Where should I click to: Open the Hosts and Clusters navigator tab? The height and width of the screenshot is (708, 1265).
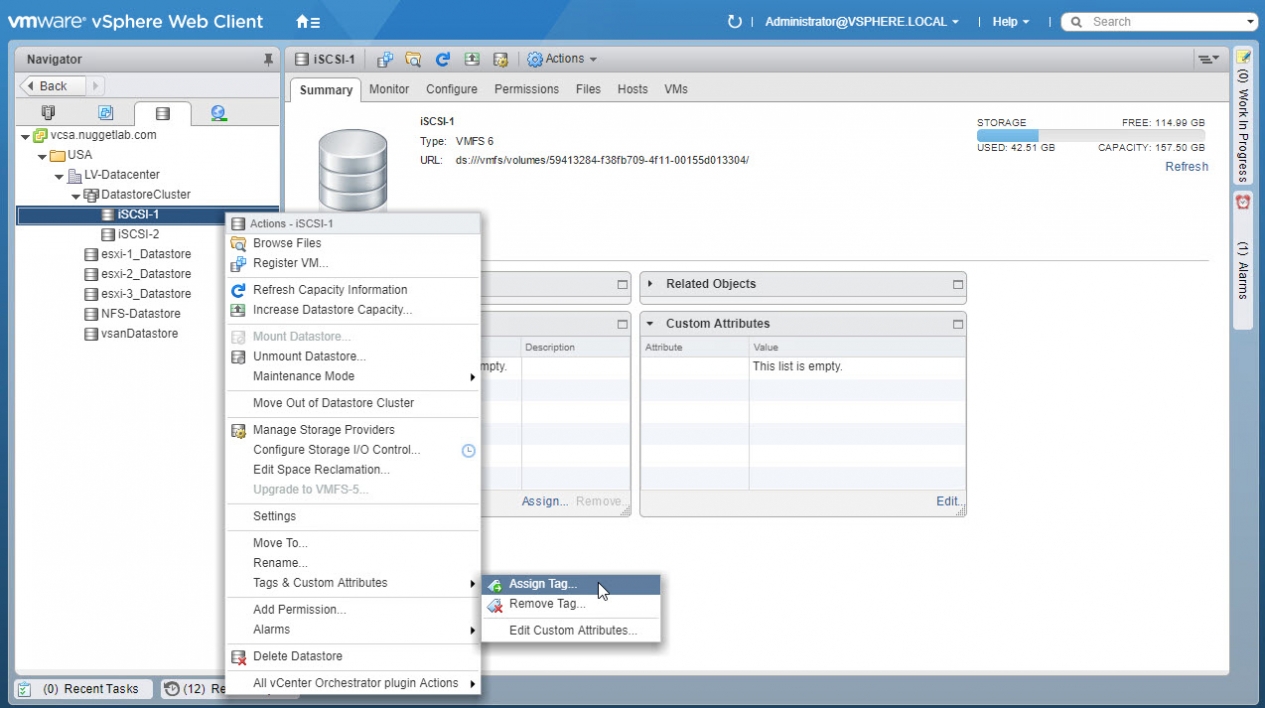pos(48,113)
